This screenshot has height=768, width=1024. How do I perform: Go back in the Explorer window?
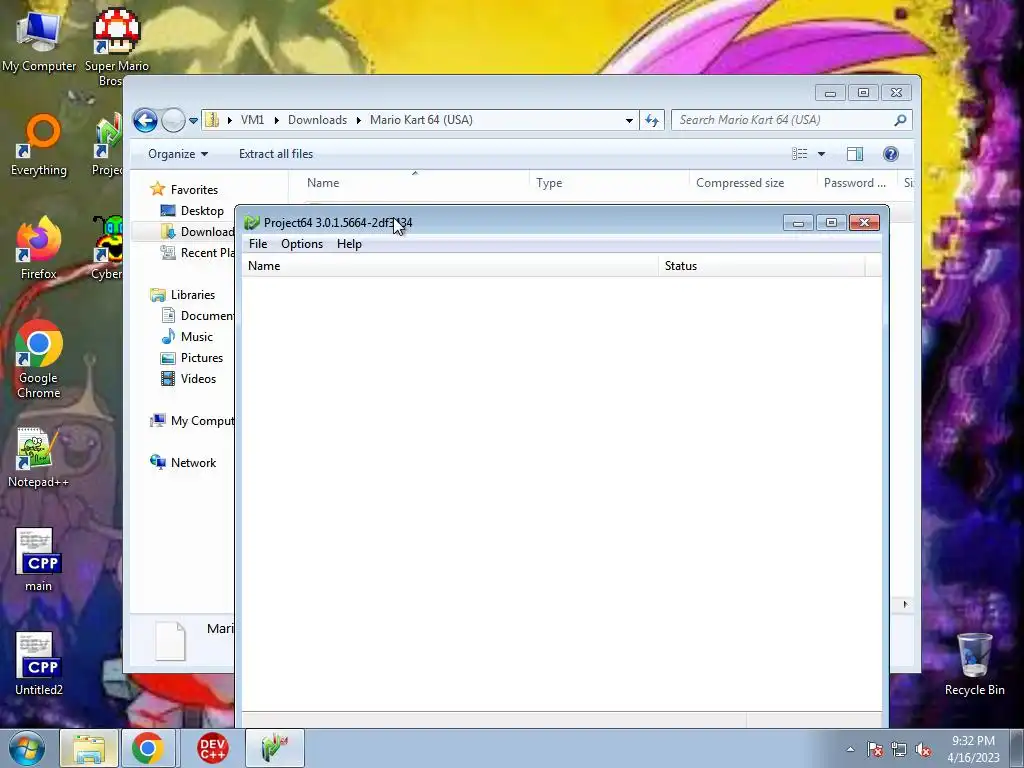click(x=146, y=120)
